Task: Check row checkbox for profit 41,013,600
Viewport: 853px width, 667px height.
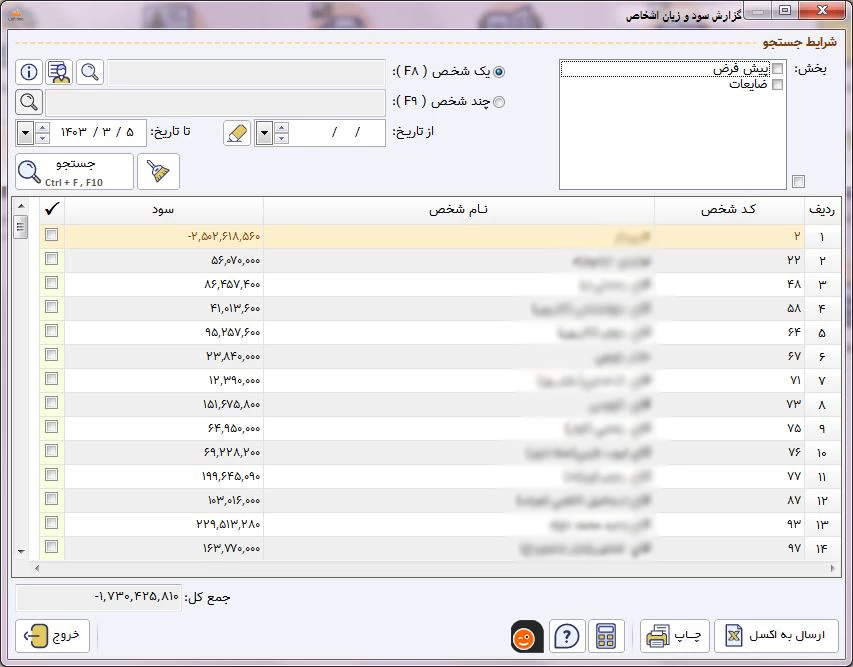Action: (x=52, y=306)
